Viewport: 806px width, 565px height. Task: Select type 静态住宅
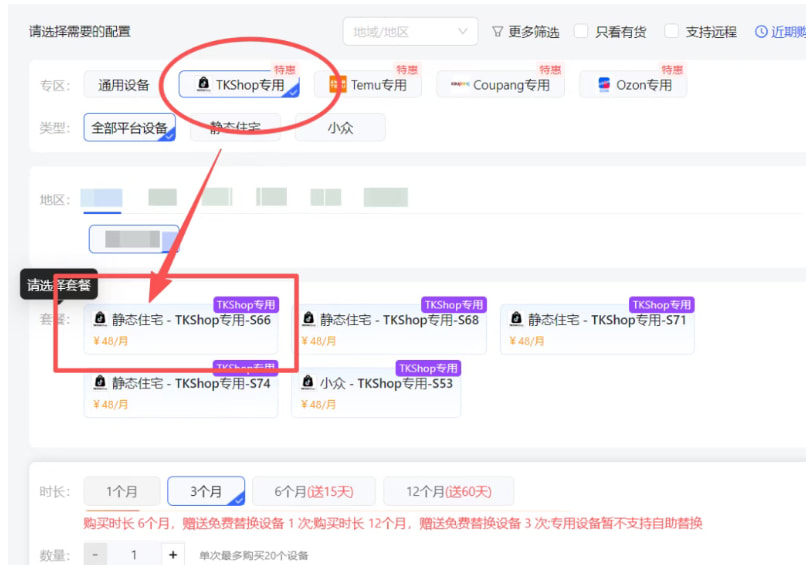click(235, 127)
